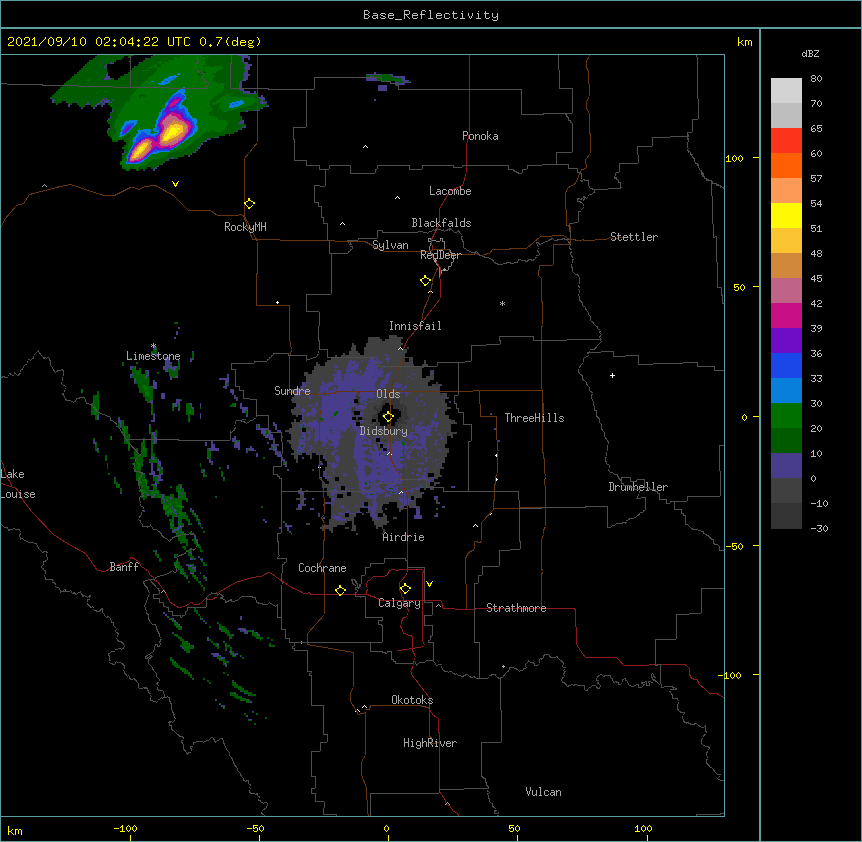862x842 pixels.
Task: Click the small green echo north of Ponoka
Action: tap(388, 79)
